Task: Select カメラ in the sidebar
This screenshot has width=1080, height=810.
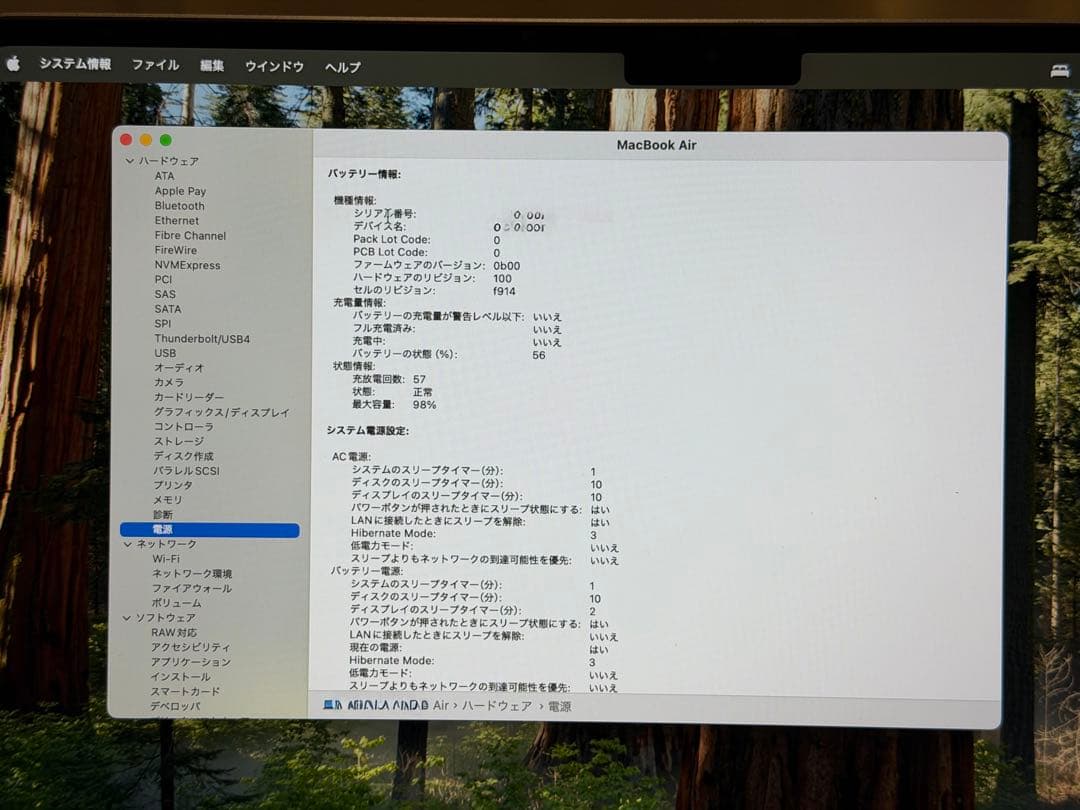Action: (x=167, y=382)
